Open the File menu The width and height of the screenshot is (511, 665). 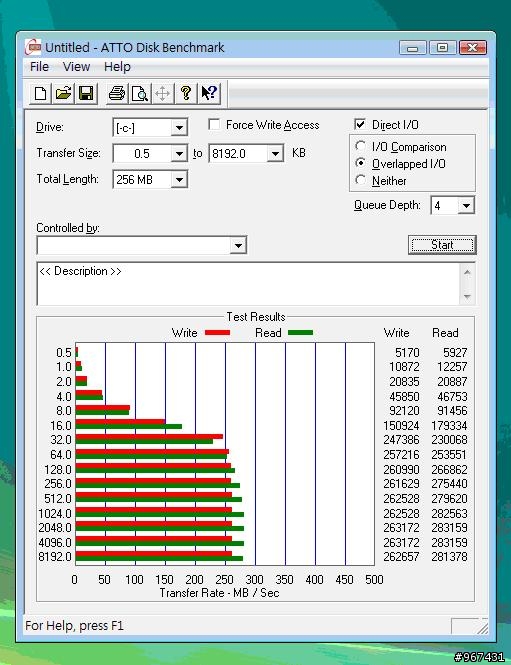coord(39,67)
